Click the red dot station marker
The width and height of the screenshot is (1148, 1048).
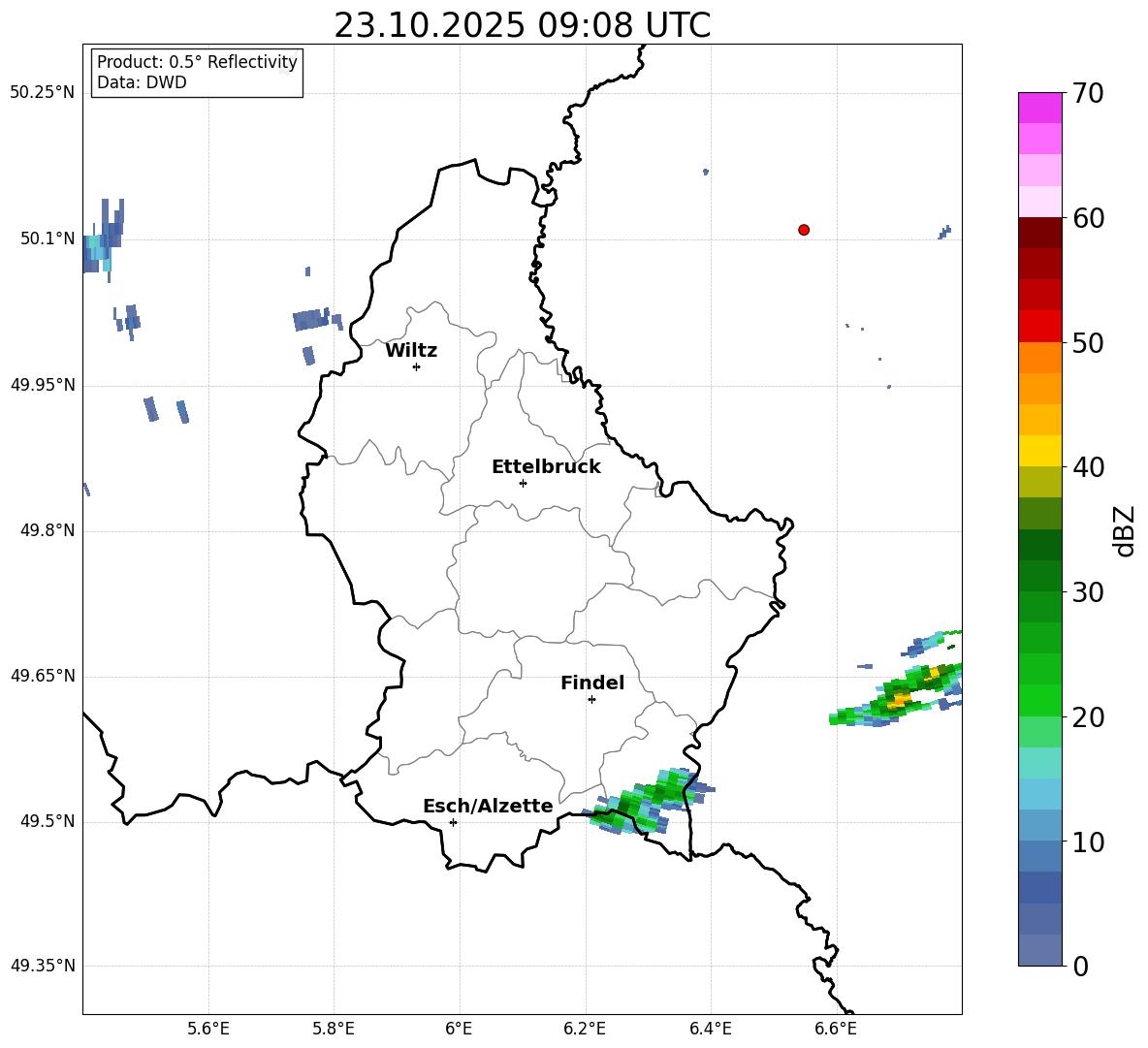point(804,230)
